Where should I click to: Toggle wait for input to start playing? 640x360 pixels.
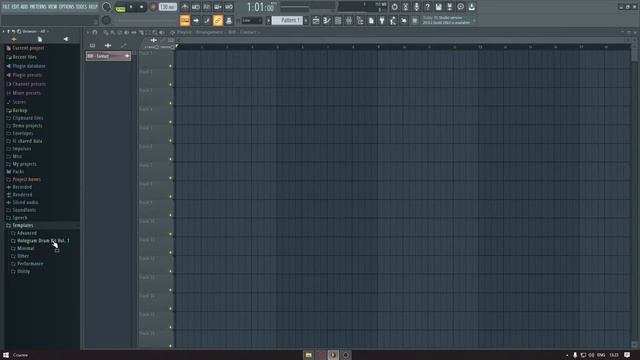[196, 7]
